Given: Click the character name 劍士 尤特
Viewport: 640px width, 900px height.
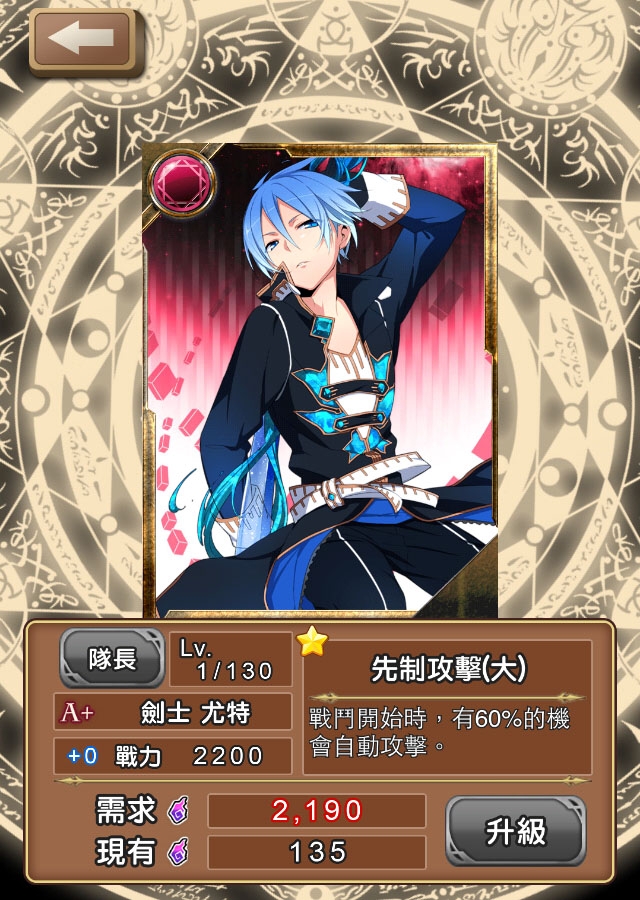Looking at the screenshot, I should [x=196, y=713].
